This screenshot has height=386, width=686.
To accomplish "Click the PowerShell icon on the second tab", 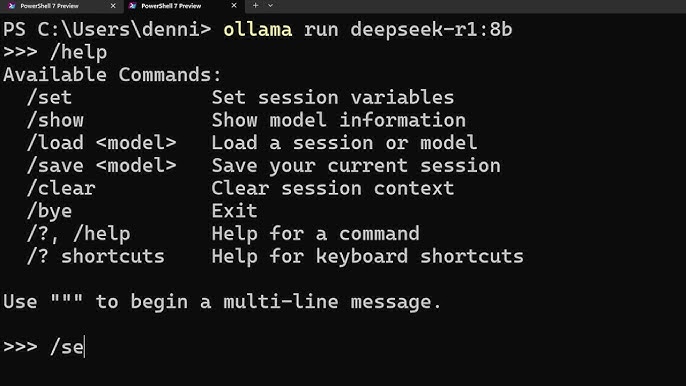I will tap(133, 6).
